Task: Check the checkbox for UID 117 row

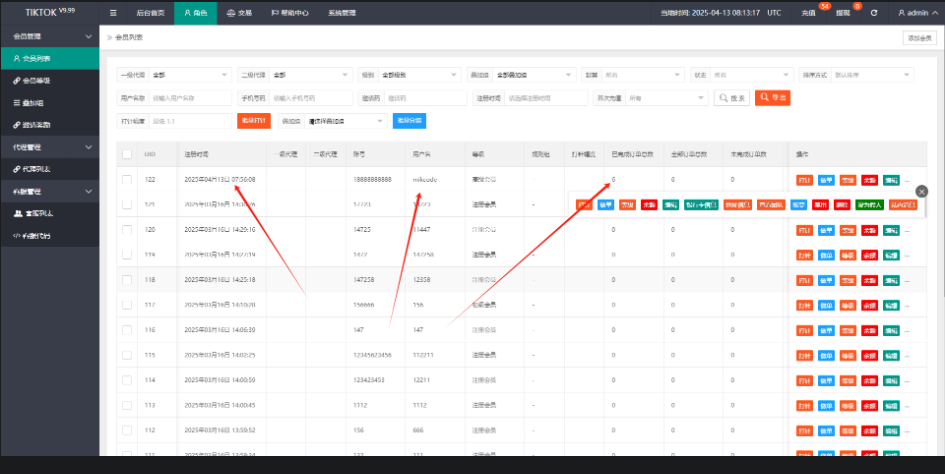Action: click(x=127, y=305)
